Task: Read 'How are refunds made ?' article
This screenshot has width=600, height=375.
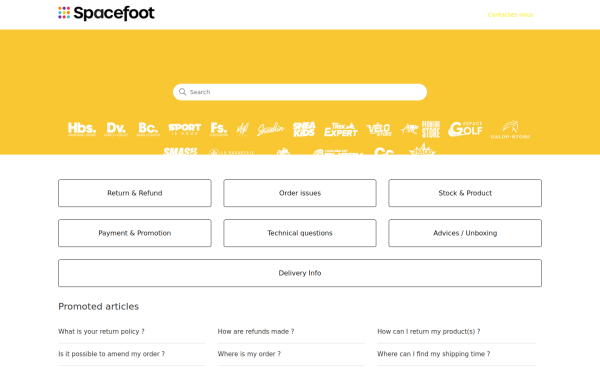Action: coord(256,331)
